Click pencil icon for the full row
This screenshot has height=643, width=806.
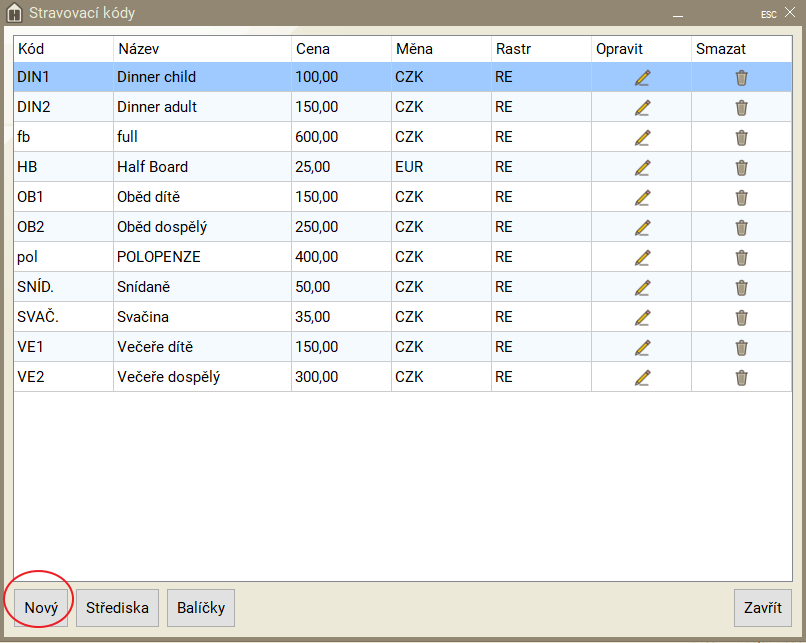click(x=642, y=138)
